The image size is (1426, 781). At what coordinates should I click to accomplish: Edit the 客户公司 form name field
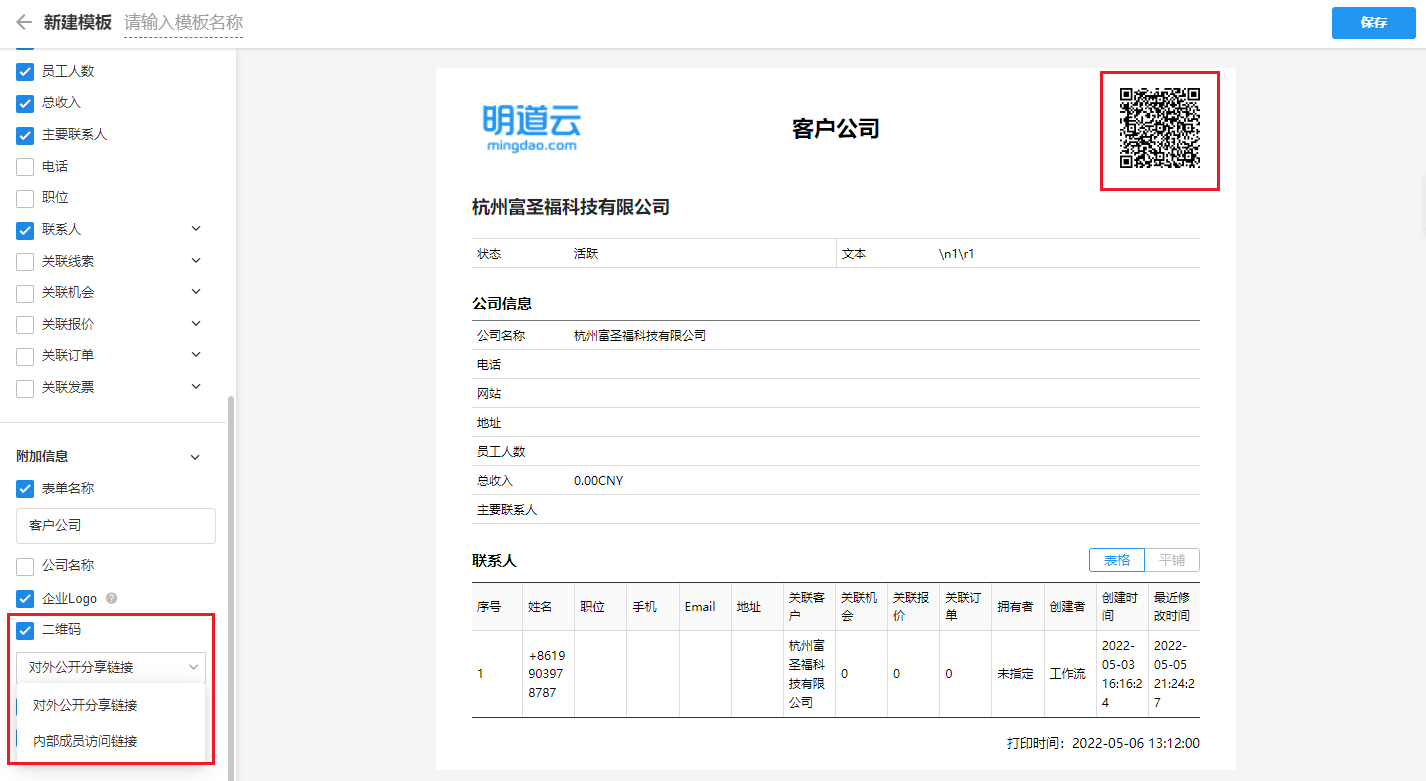coord(116,526)
